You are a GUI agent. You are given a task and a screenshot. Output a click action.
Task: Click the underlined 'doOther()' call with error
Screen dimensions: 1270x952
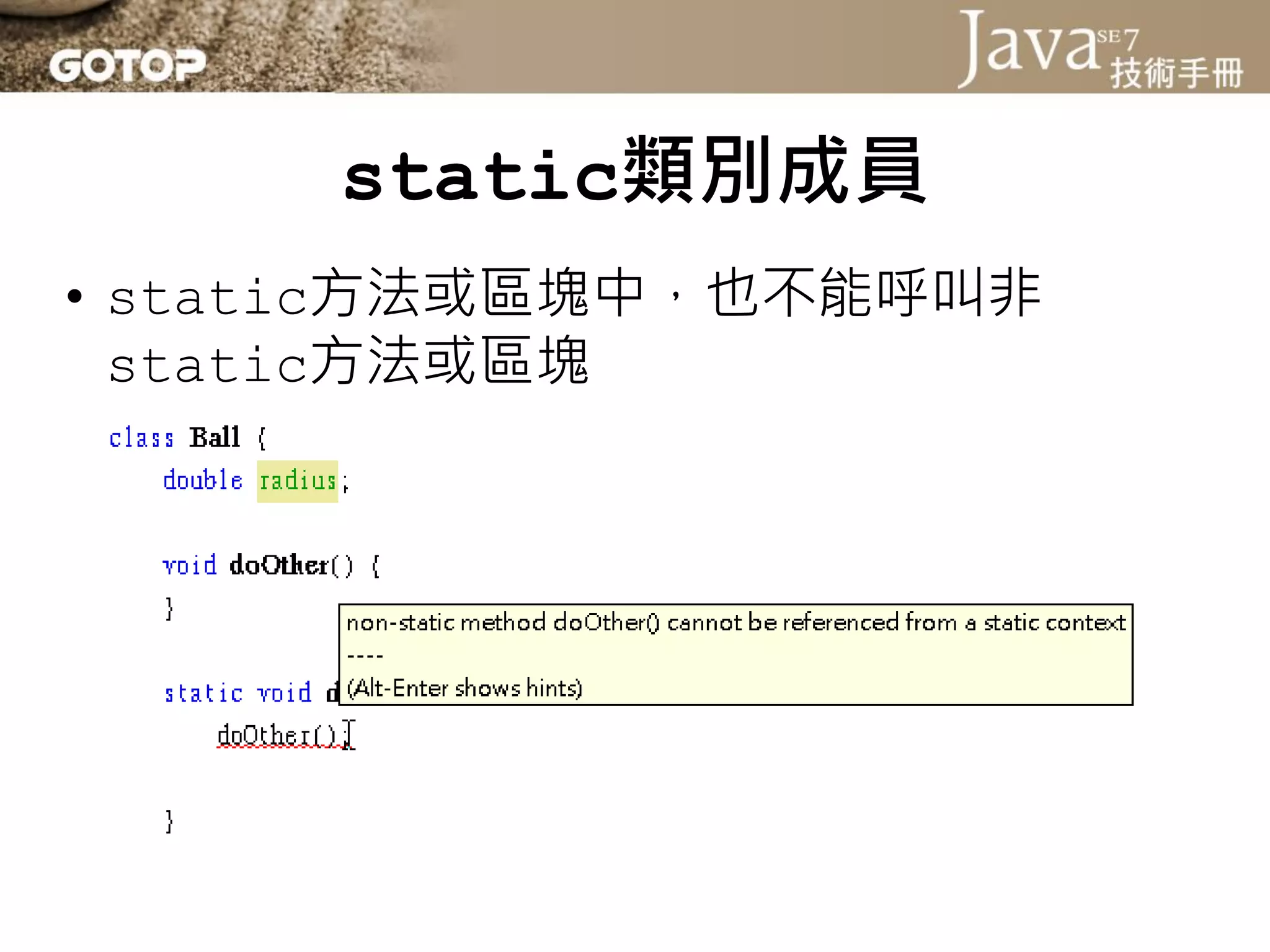coord(278,736)
